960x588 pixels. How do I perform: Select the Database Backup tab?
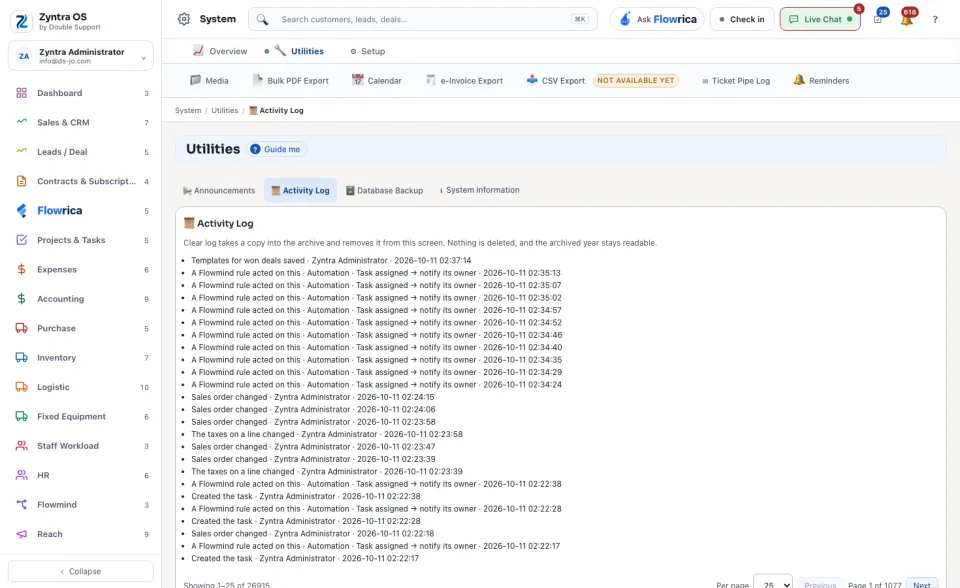[384, 190]
